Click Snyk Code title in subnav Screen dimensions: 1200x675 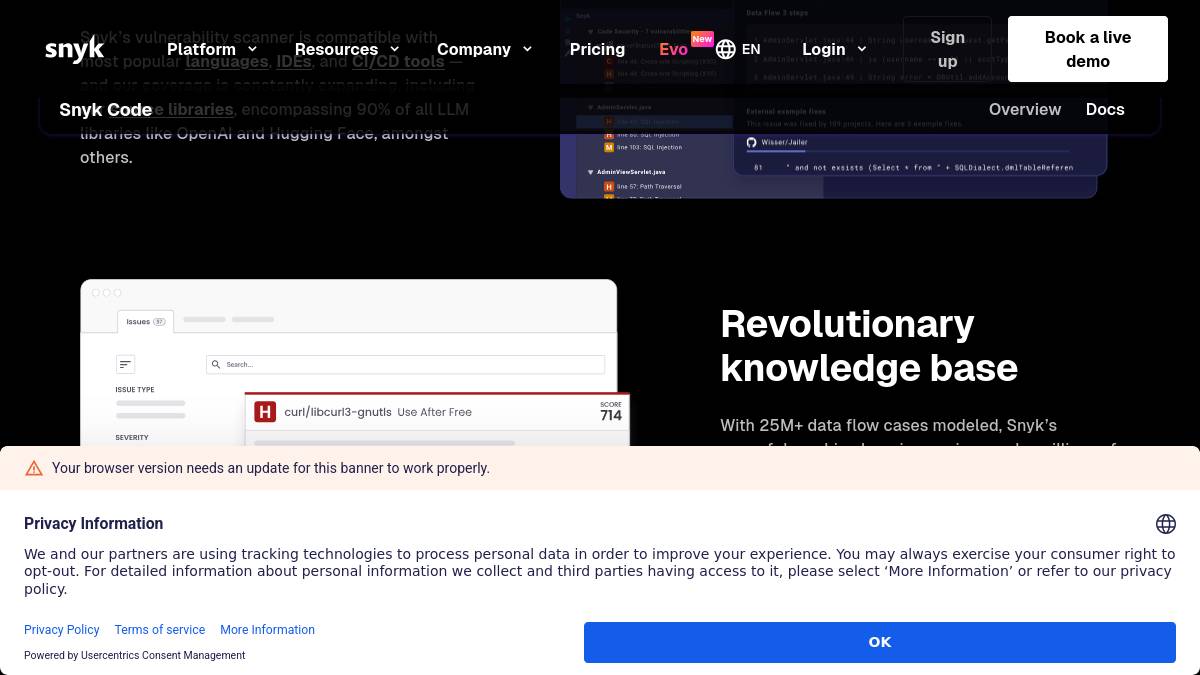[105, 109]
